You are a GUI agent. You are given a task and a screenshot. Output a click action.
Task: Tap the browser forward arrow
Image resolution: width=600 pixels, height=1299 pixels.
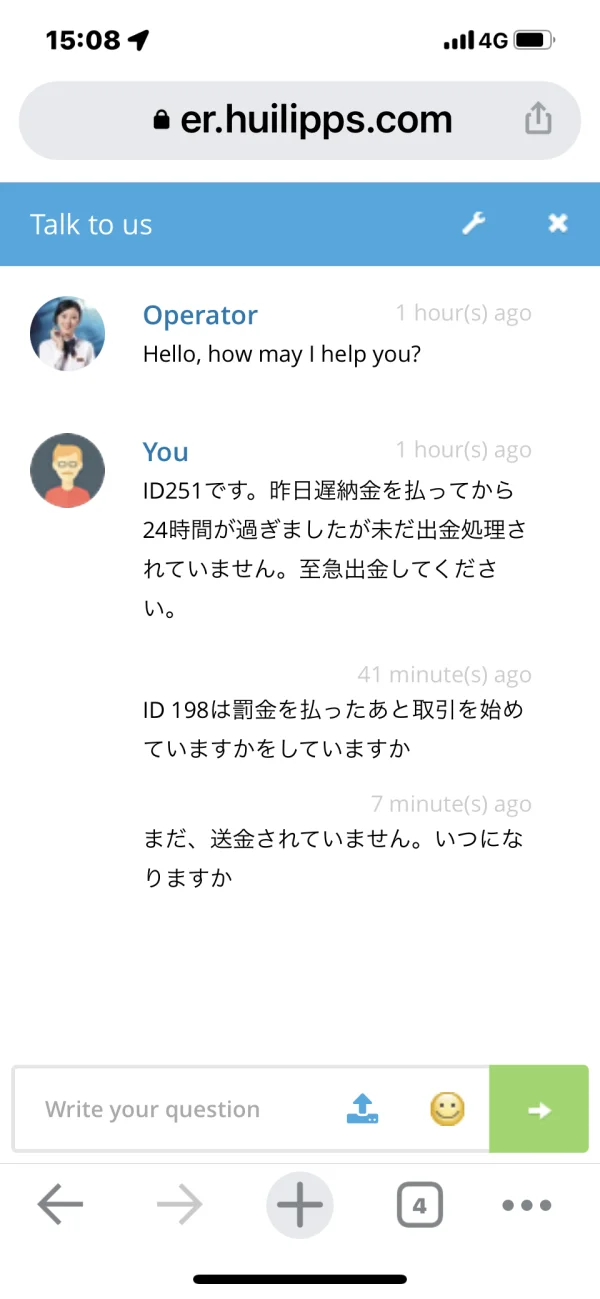tap(180, 1206)
